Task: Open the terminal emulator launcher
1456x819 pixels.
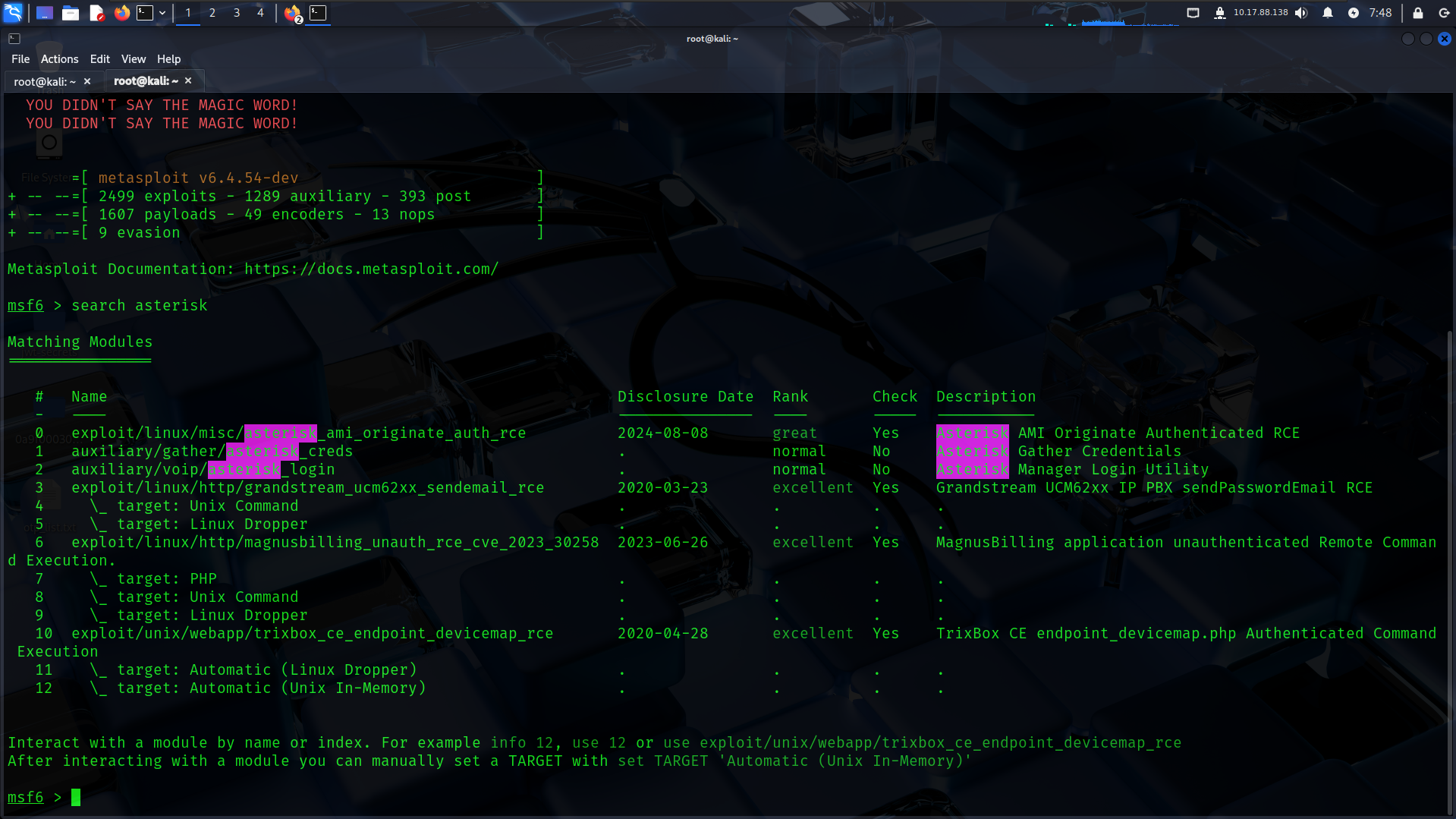Action: tap(145, 13)
